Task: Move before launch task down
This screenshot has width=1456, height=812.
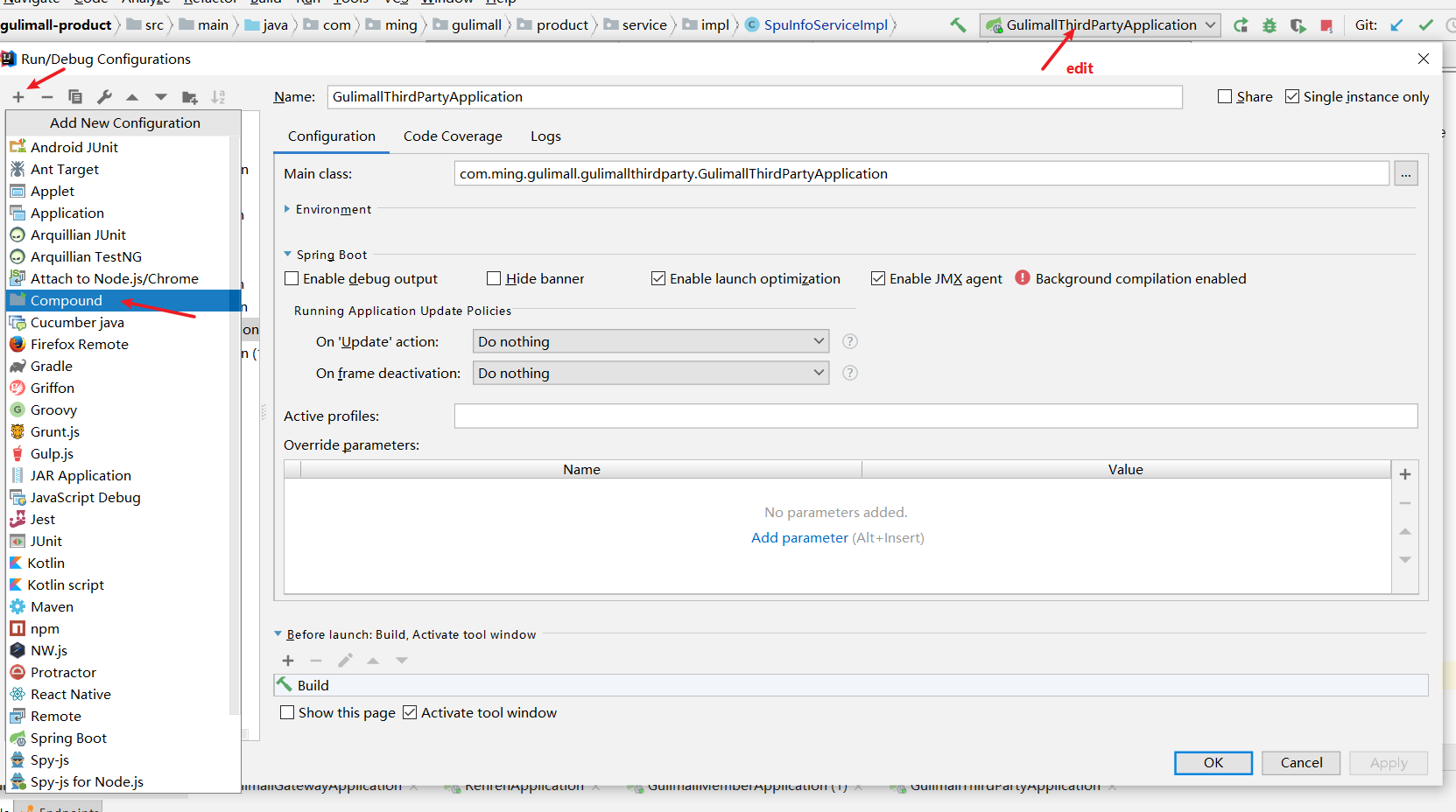Action: point(402,661)
